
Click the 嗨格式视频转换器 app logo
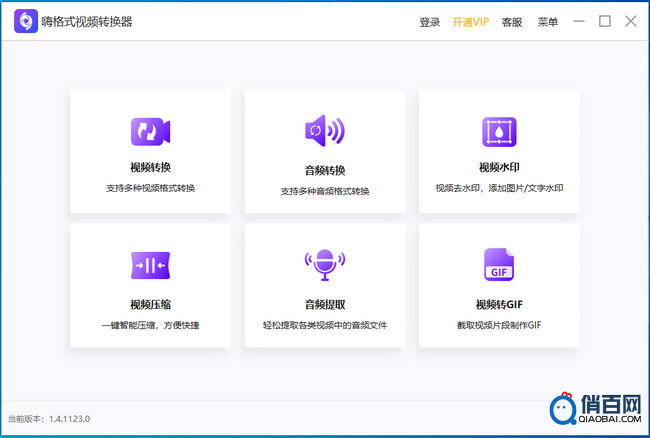[x=26, y=21]
